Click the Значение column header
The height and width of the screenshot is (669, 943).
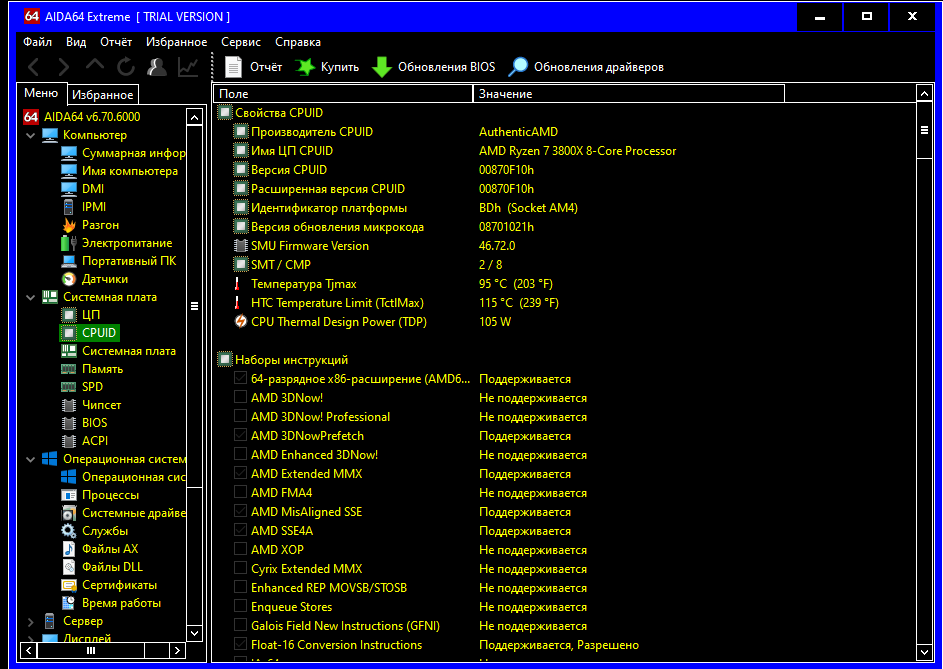(628, 94)
